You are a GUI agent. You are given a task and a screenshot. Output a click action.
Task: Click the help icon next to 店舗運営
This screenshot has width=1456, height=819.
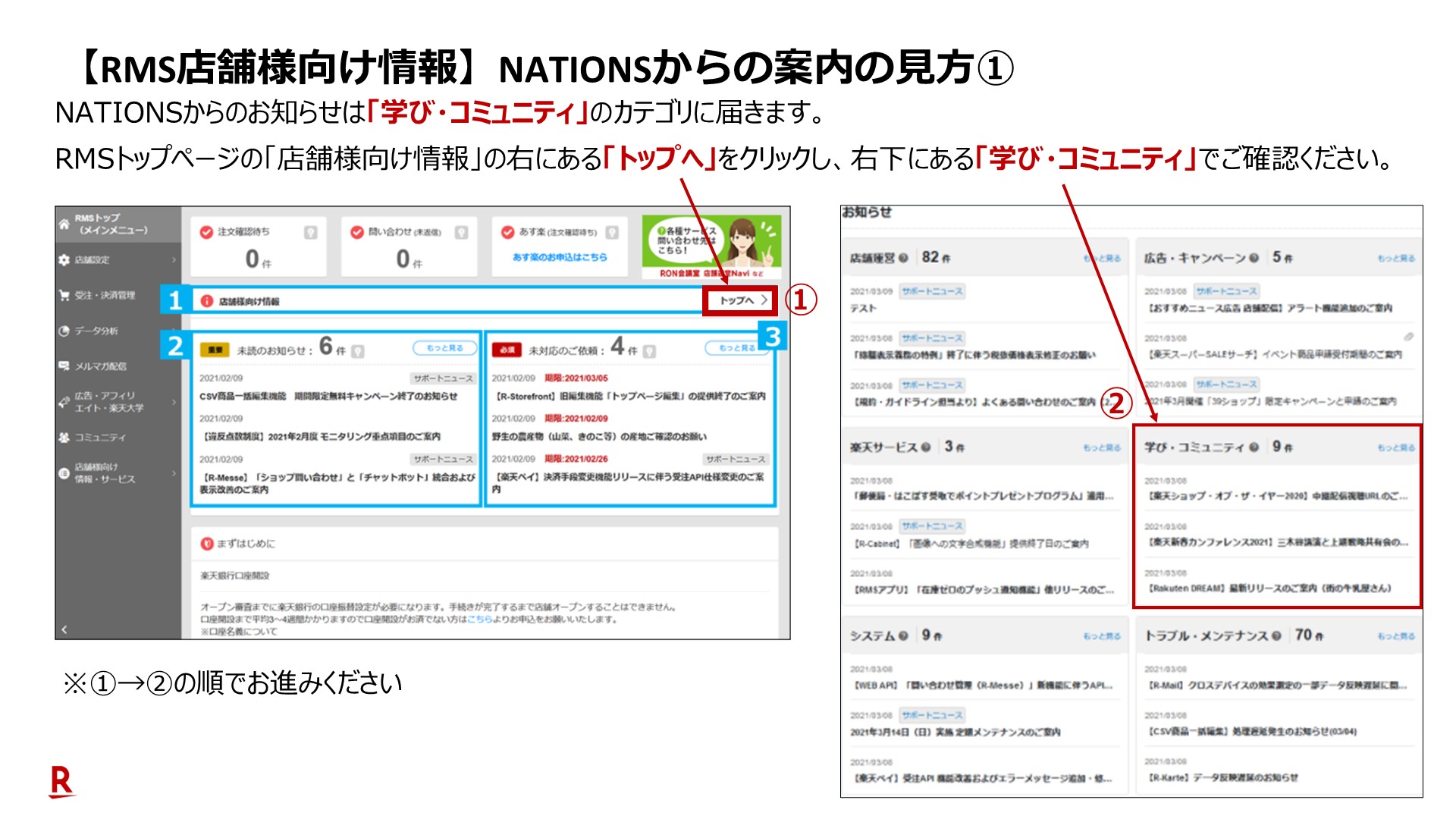pos(903,258)
